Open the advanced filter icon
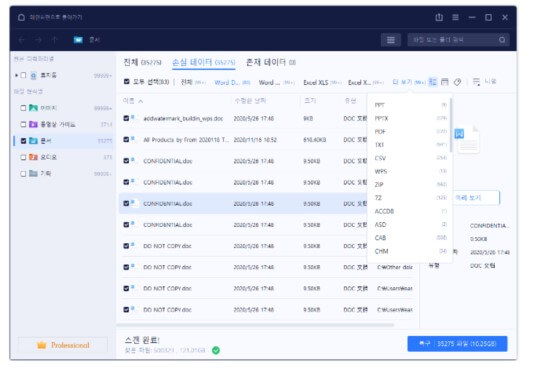This screenshot has width=533, height=368. point(477,82)
